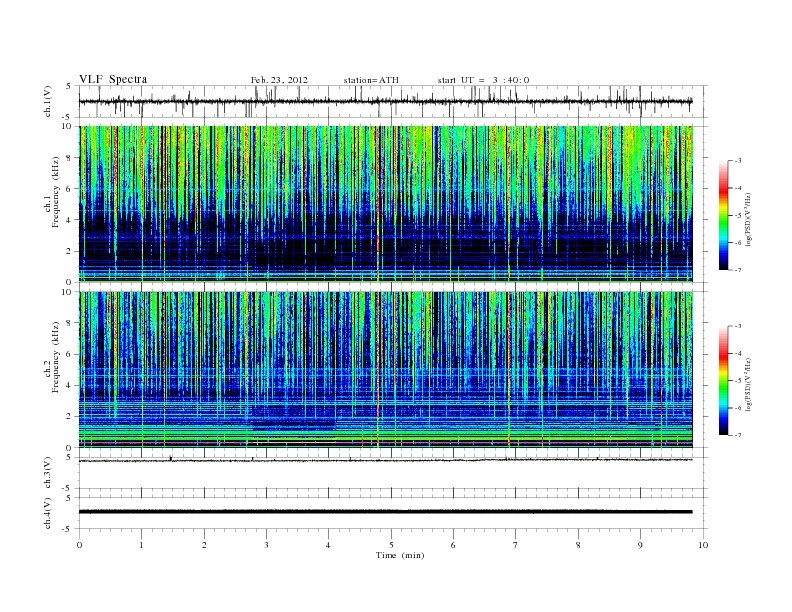Click the "2" kHz tick on ch.1 frequency axis
792x612 pixels.
point(70,251)
